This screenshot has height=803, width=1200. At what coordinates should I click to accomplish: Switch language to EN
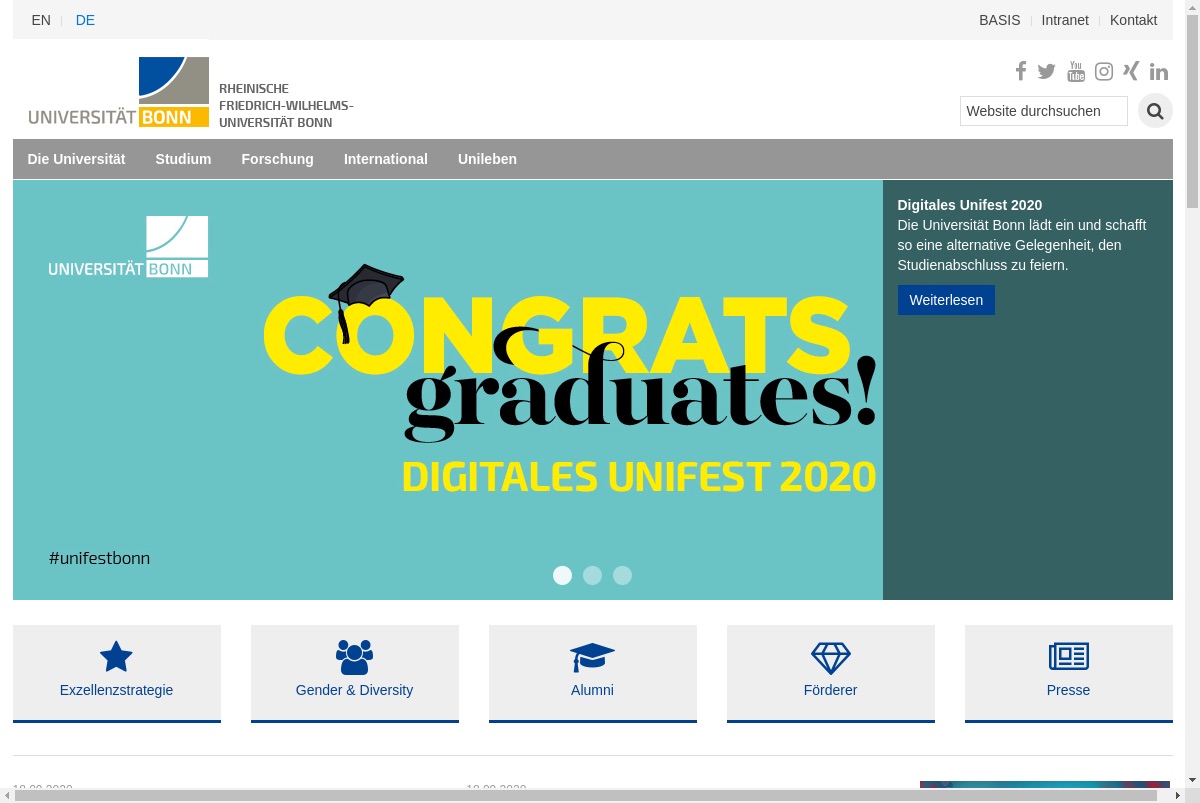point(41,20)
